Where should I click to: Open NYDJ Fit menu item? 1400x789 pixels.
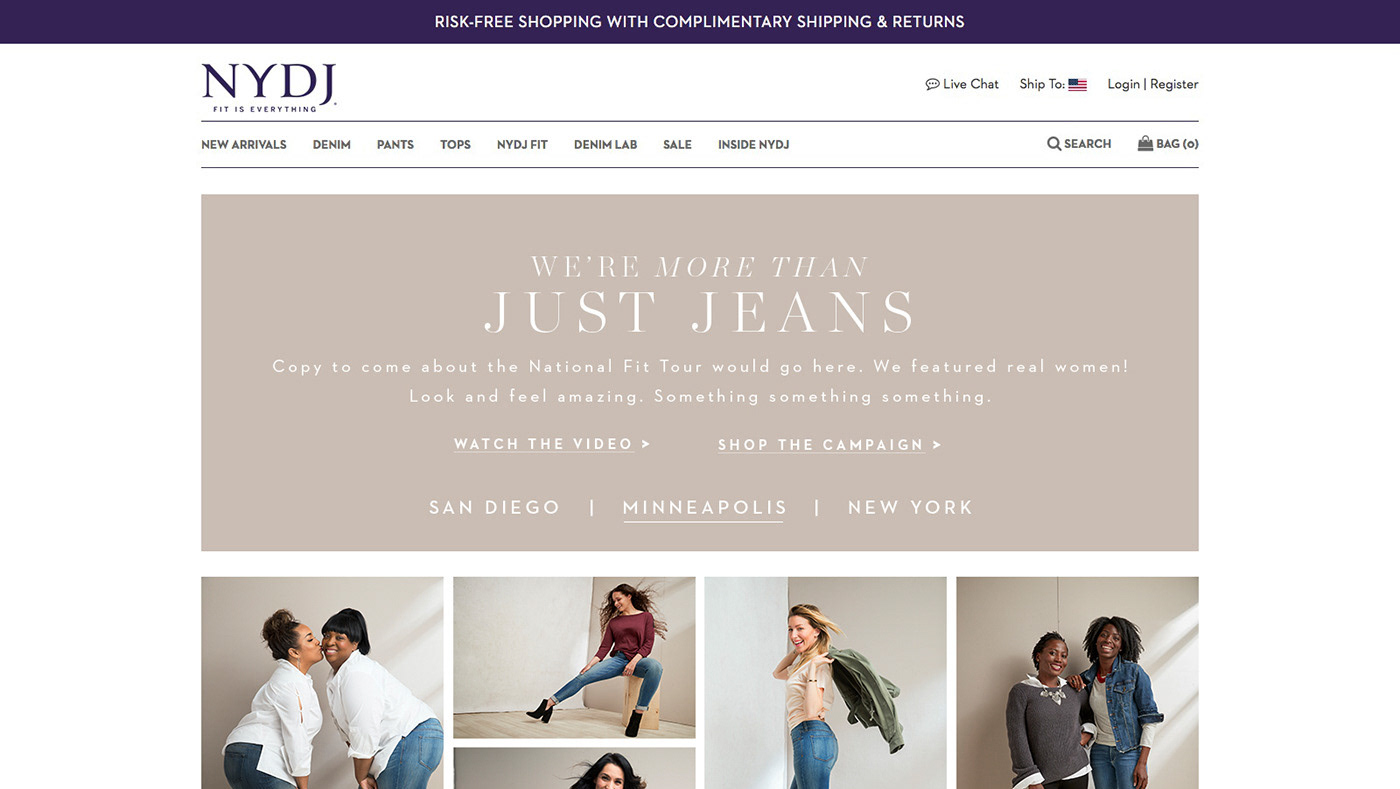coord(522,145)
